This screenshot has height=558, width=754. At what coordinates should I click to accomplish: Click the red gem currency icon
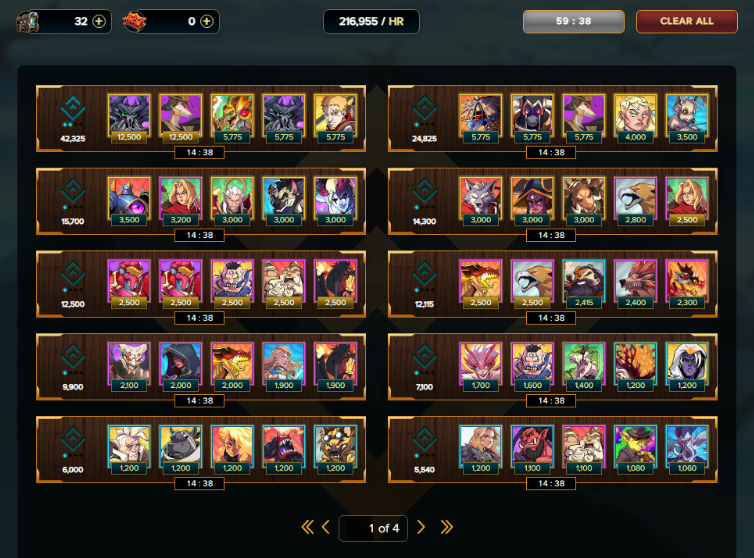point(135,22)
